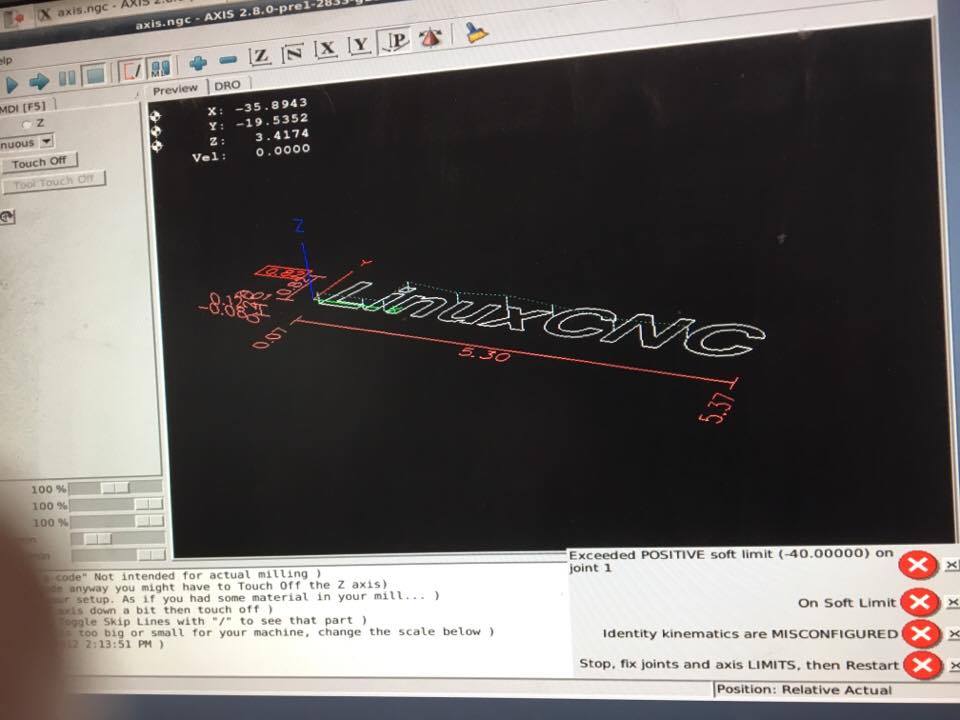
Task: Click the spindle rotation icon
Action: click(x=7, y=216)
